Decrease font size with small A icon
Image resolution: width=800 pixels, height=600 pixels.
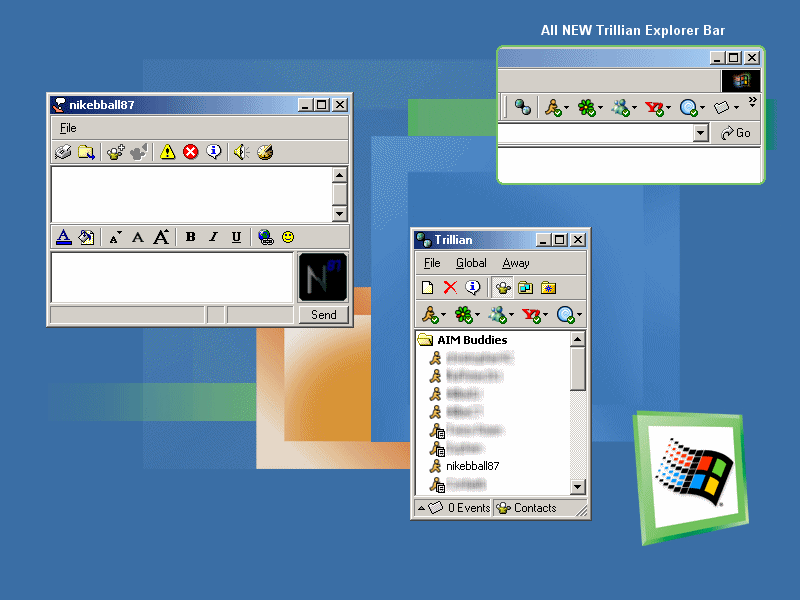click(x=115, y=238)
